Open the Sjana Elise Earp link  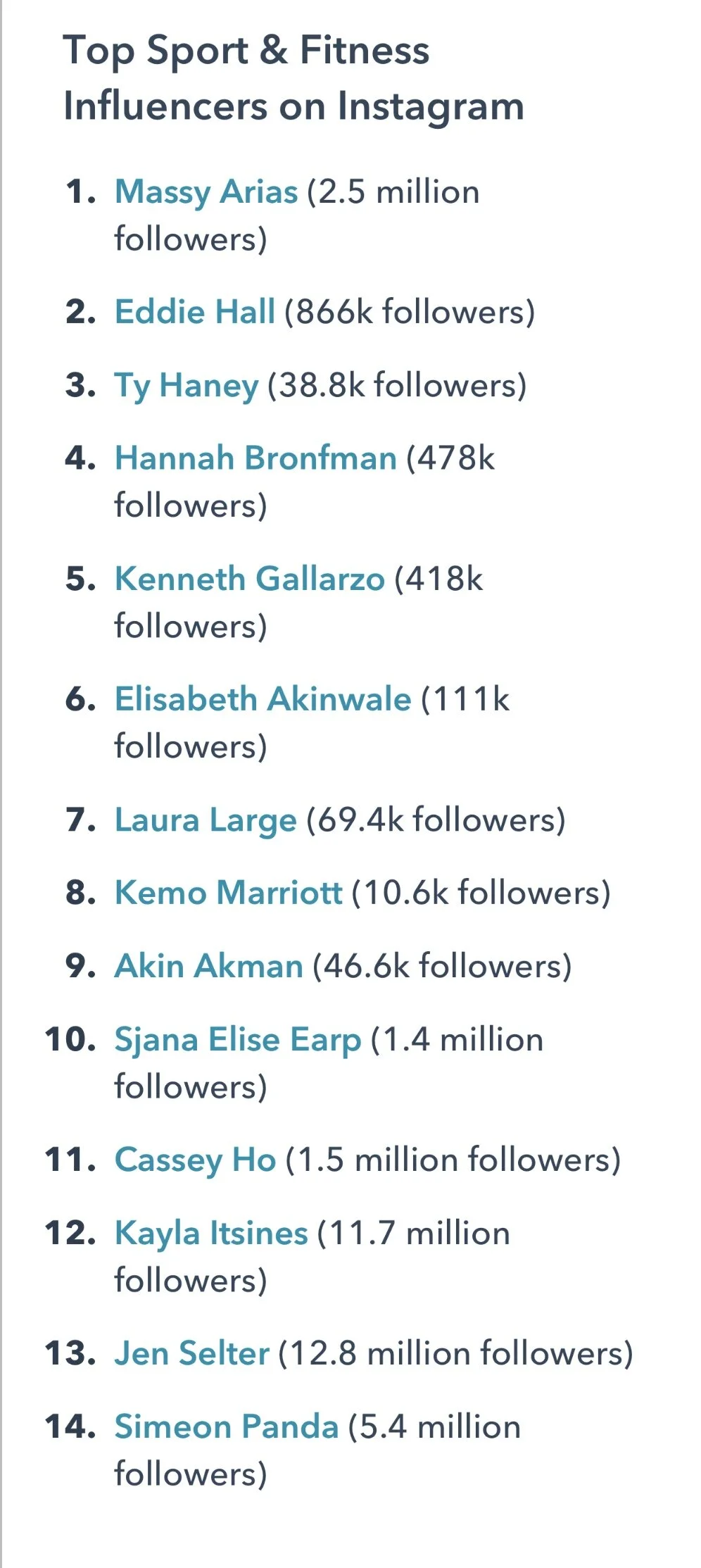238,1041
